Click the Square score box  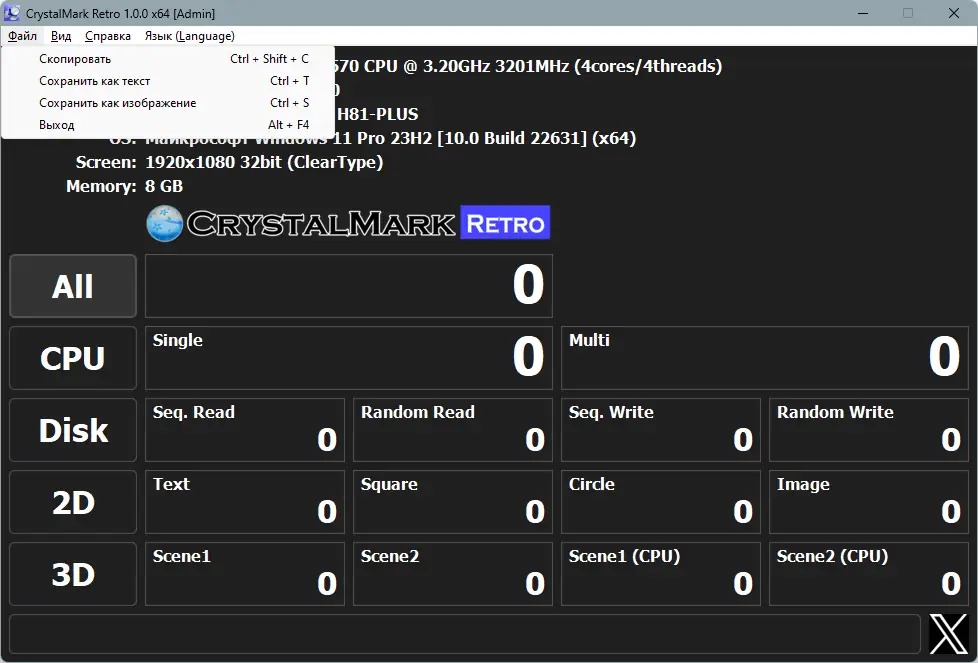pos(453,502)
